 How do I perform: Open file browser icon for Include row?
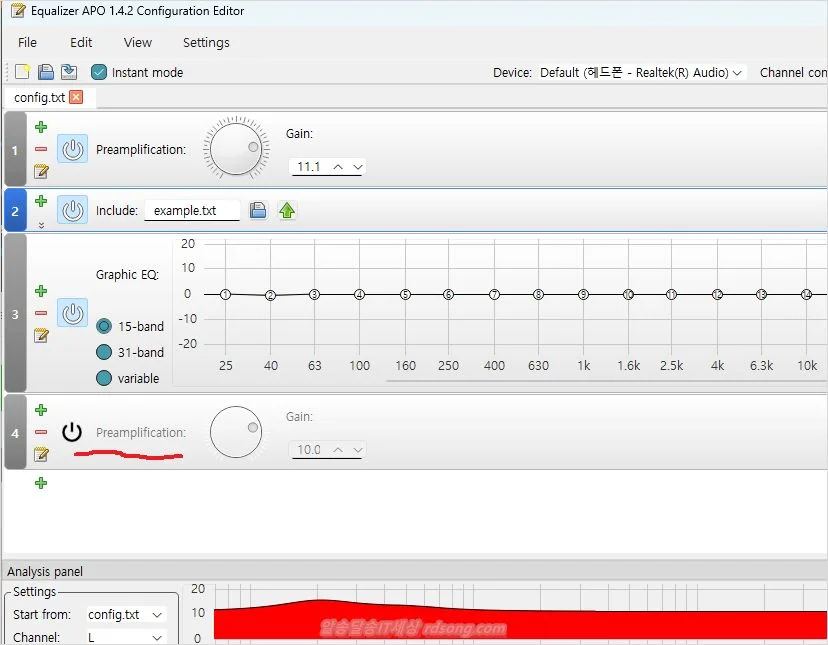click(258, 210)
